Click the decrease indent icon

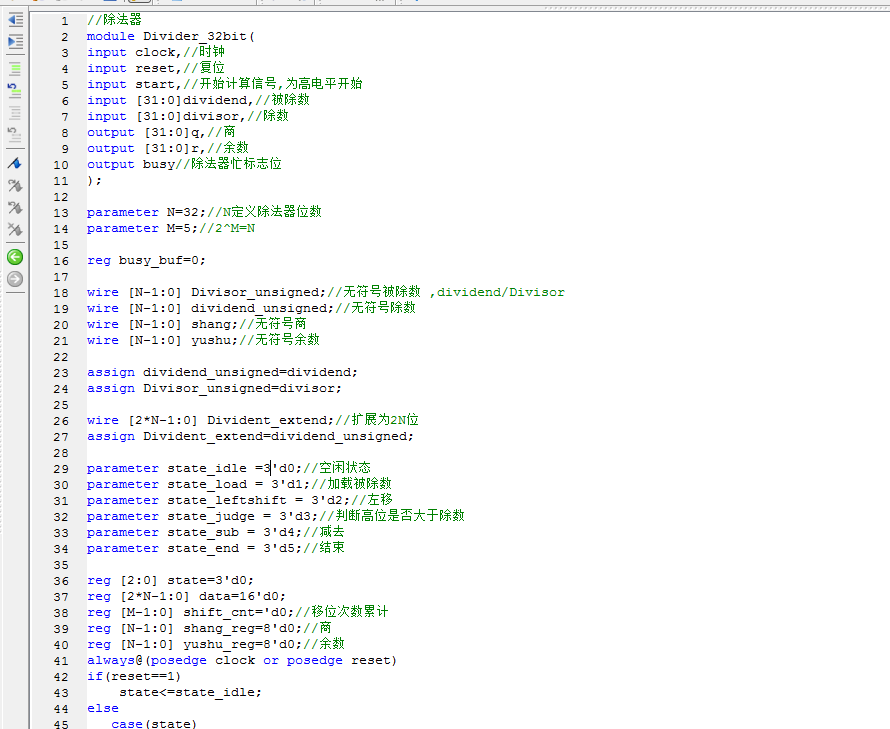pos(15,20)
